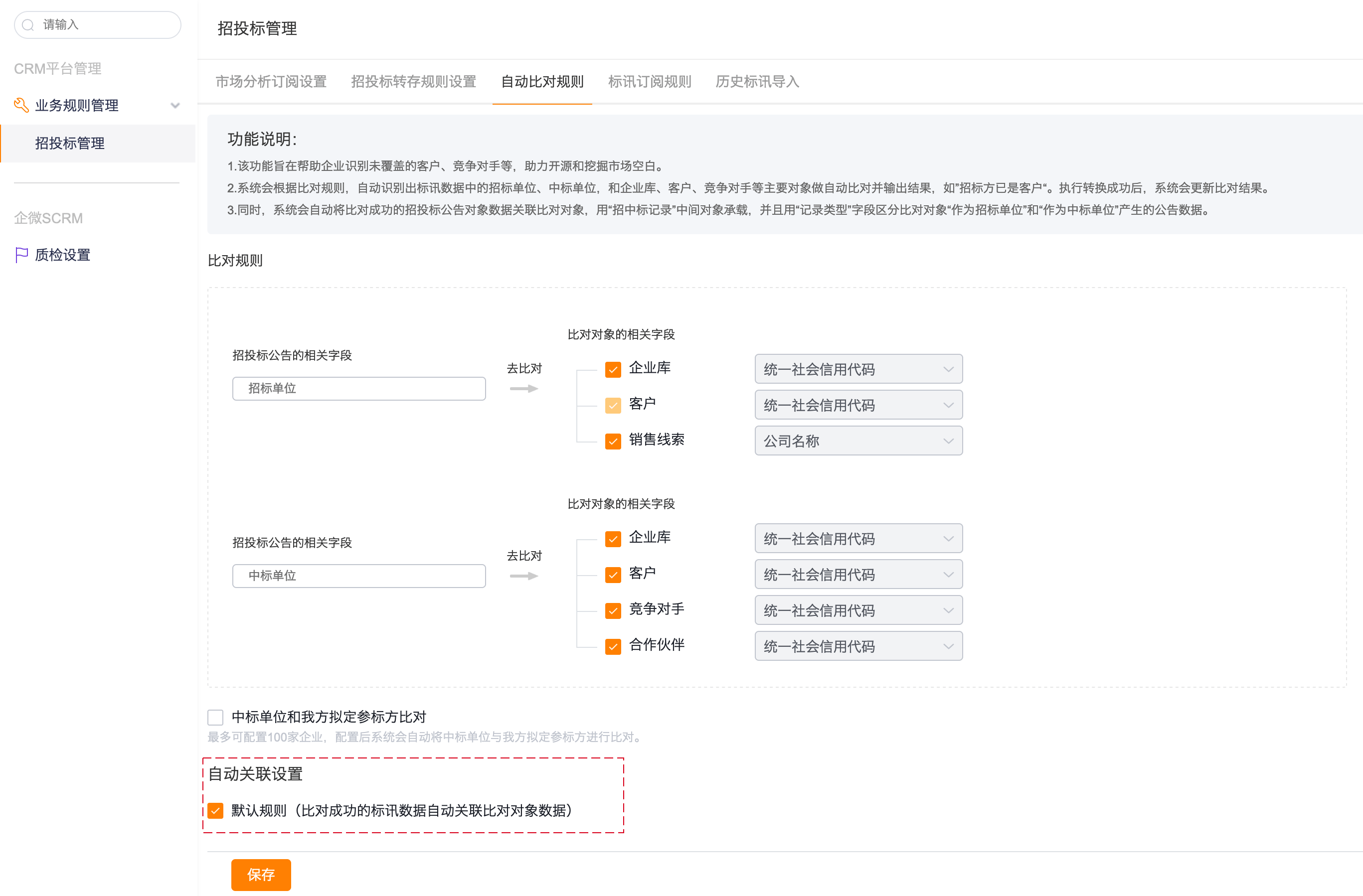The width and height of the screenshot is (1363, 896).
Task: Uncheck 企业库 for 中标单位 comparison
Action: pyautogui.click(x=613, y=539)
